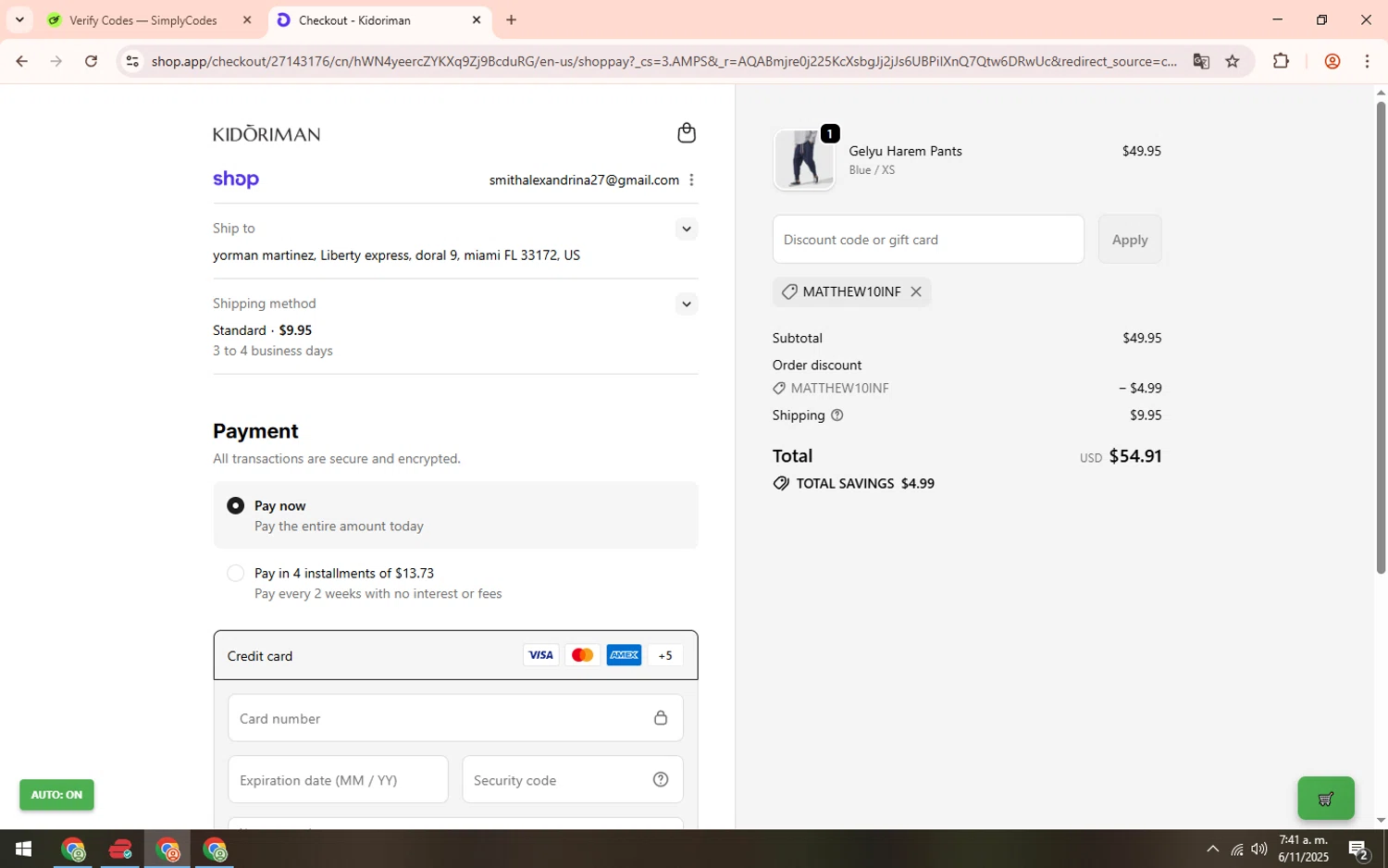
Task: Choose Pay in 4 installments radio option
Action: click(x=236, y=574)
